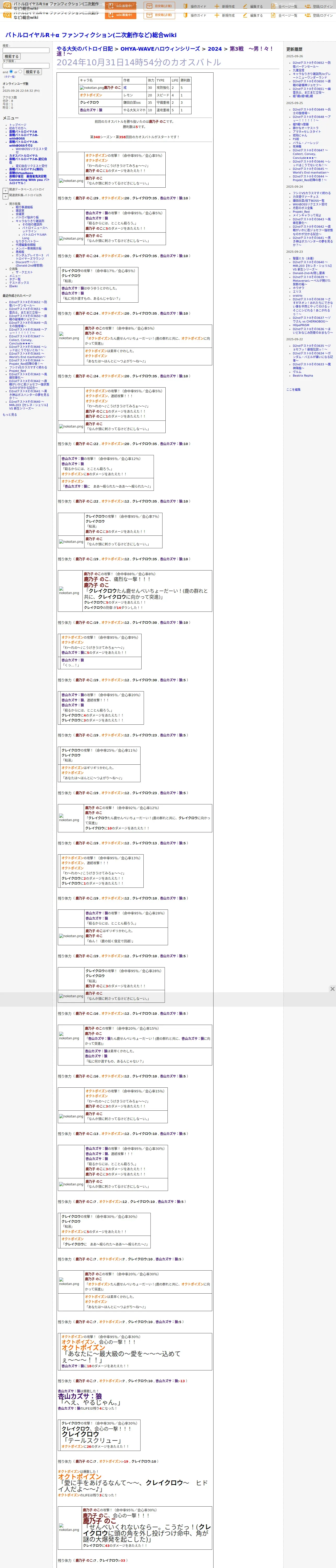The height and width of the screenshot is (1568, 336).
Task: Open メインキャラって何よ in update history
Action: pos(307,216)
